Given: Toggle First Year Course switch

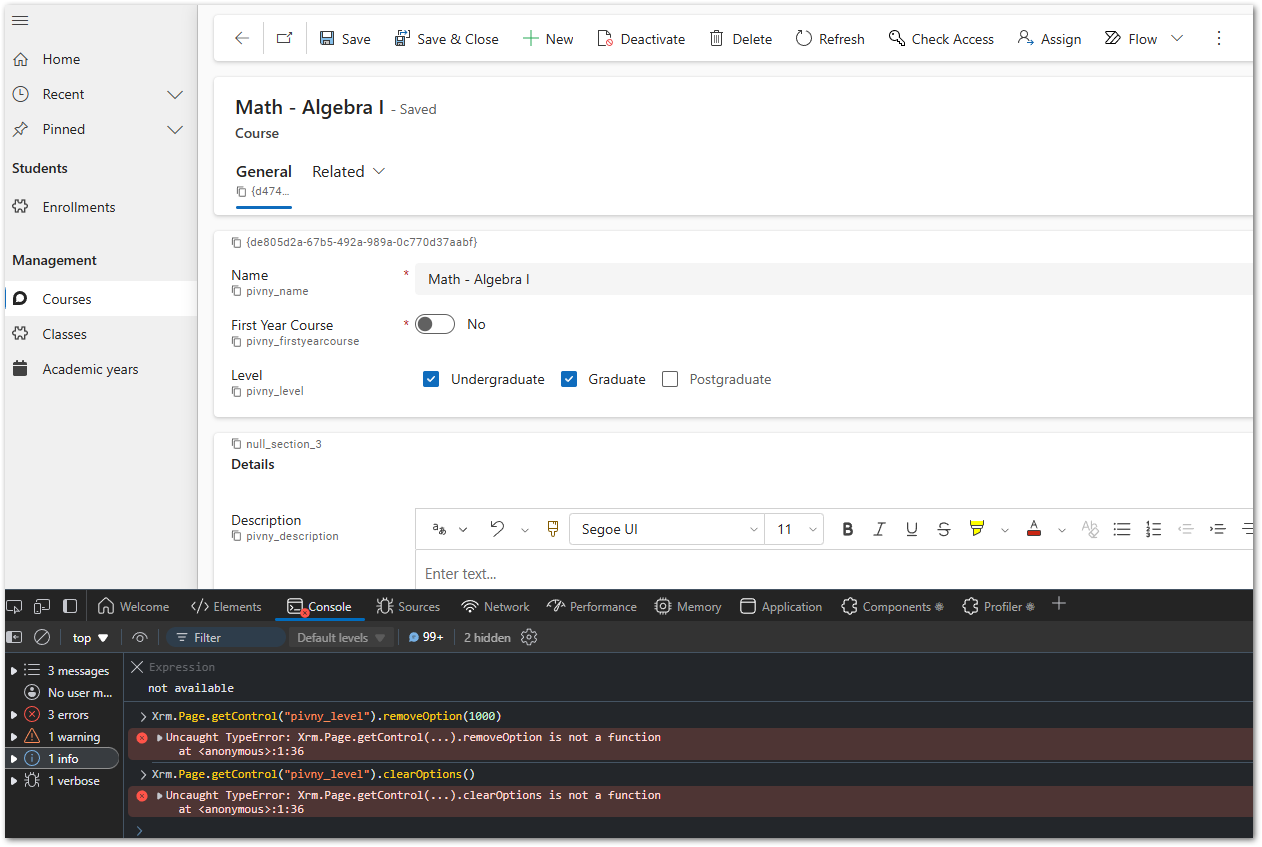Looking at the screenshot, I should coord(435,324).
